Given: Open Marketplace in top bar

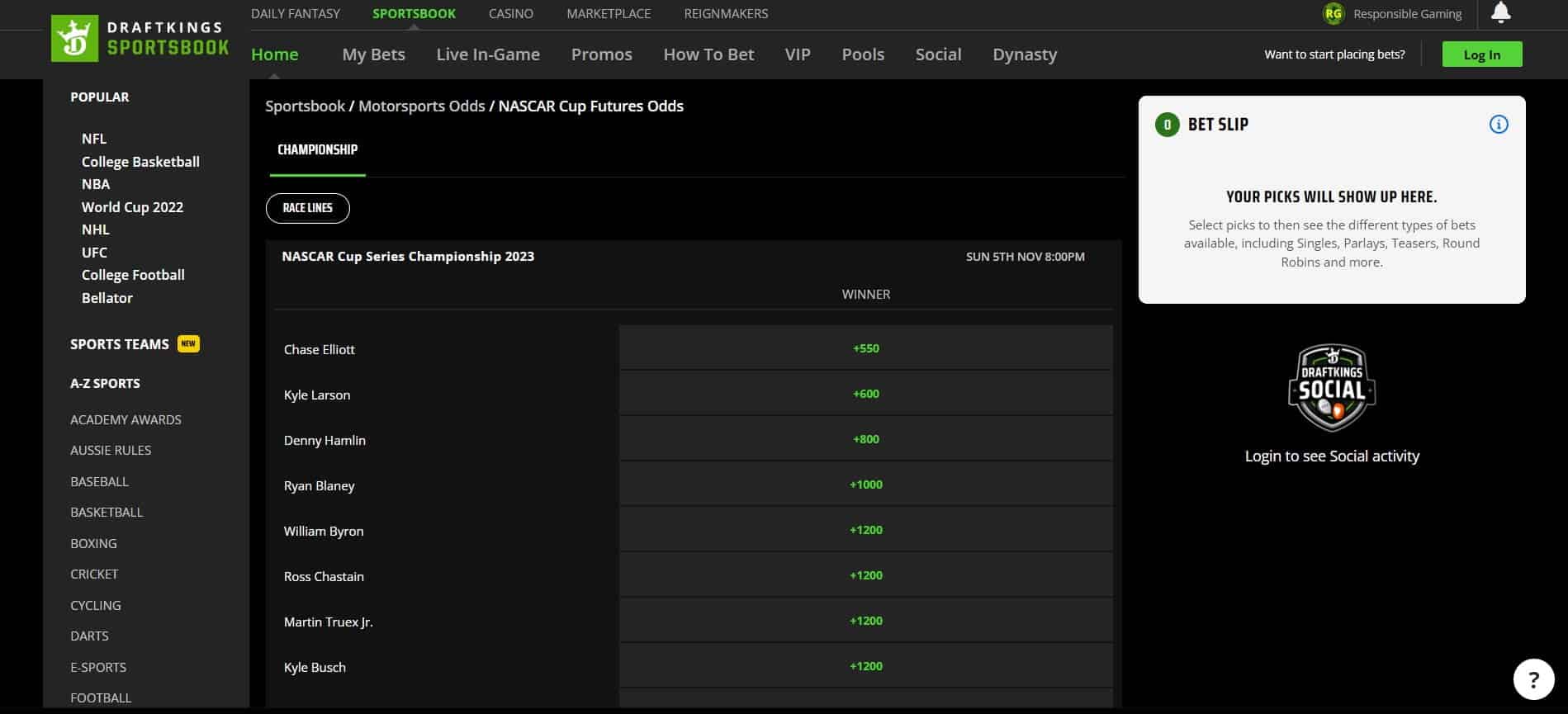Looking at the screenshot, I should [609, 14].
